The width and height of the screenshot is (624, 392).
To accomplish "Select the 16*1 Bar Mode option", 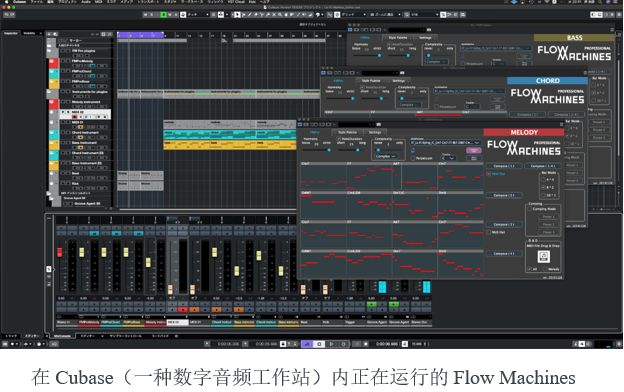I will [x=543, y=195].
